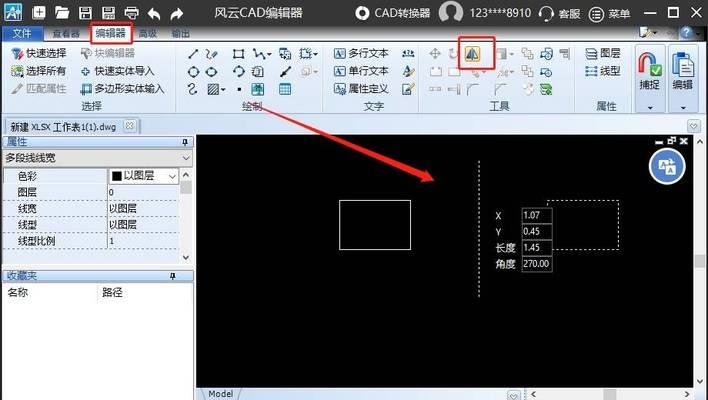
Task: Click the blue translate floating button
Action: pyautogui.click(x=666, y=166)
